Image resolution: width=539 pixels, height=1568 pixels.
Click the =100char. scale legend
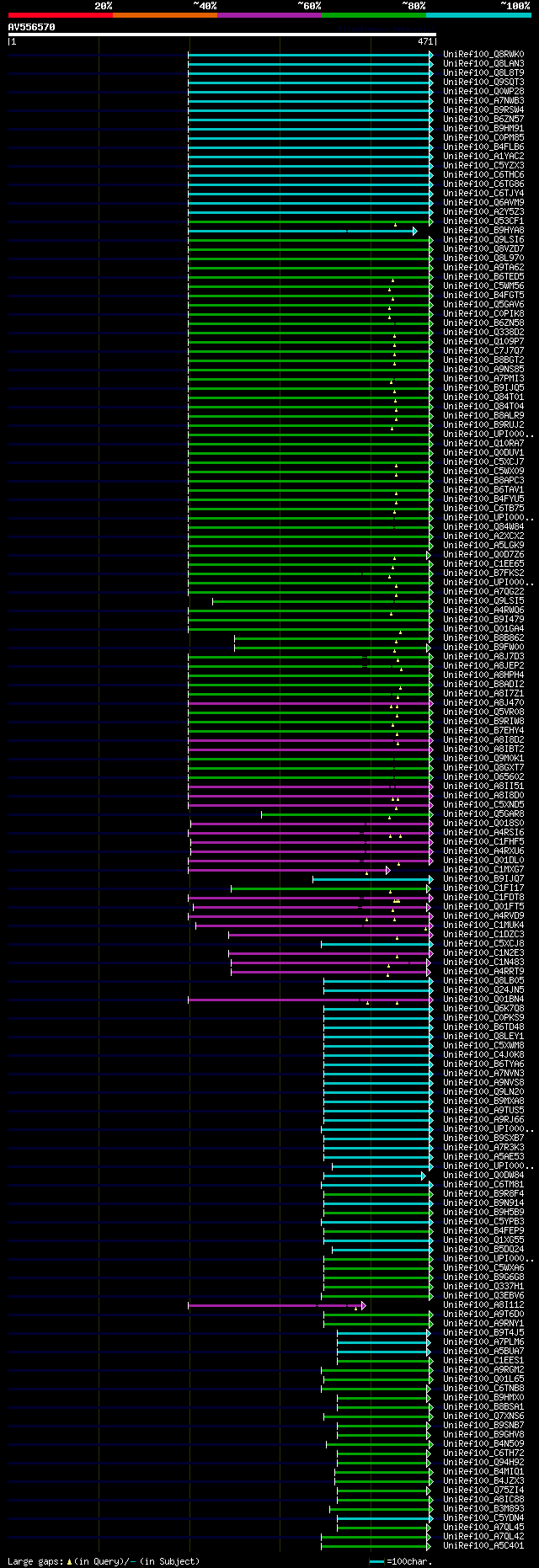(x=401, y=1560)
